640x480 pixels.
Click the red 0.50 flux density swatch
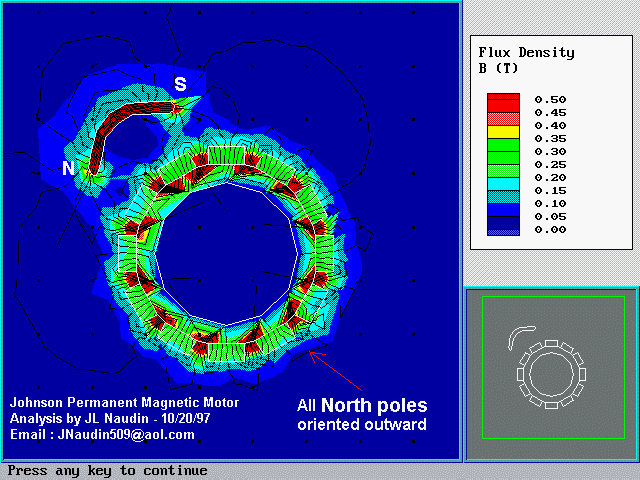[x=503, y=100]
